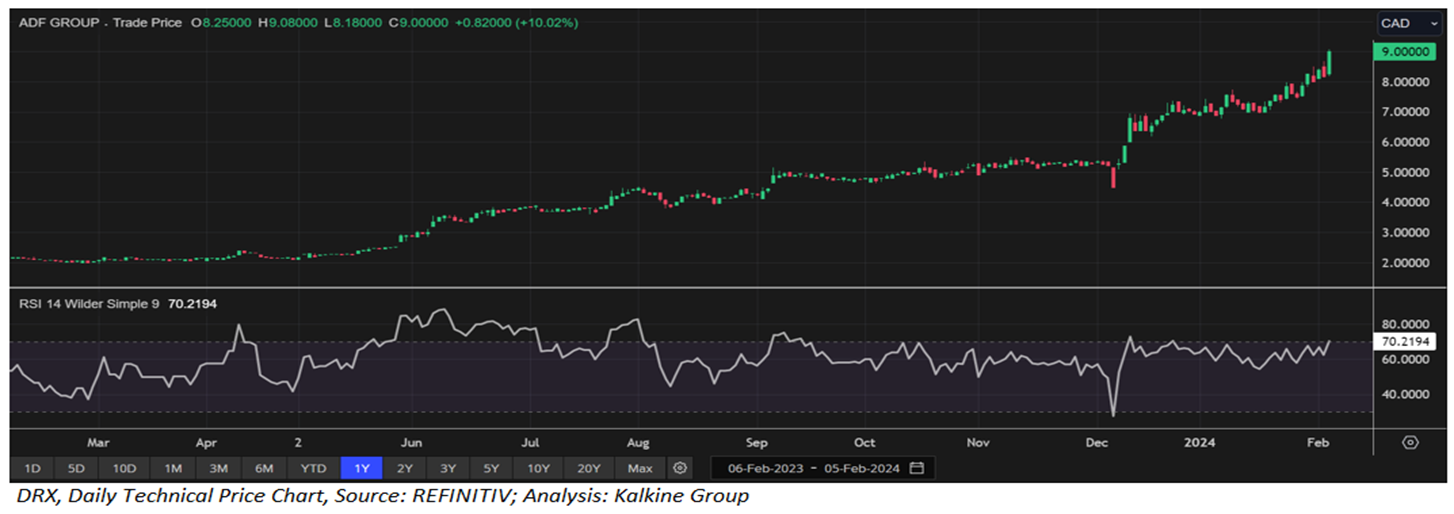Click the ADF GROUP Trade Price legend

point(98,22)
